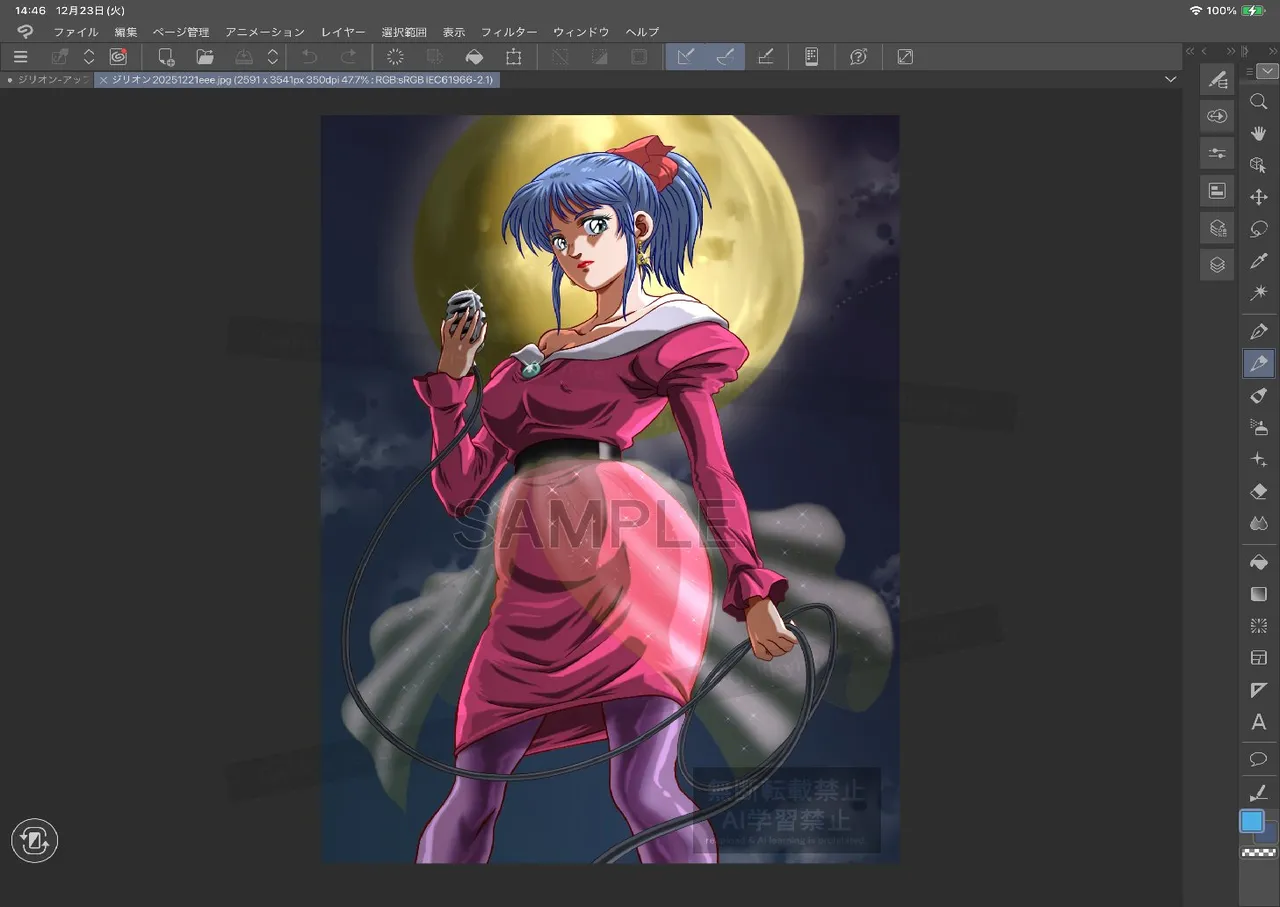Open the ウィンドウ menu
The width and height of the screenshot is (1280, 907).
pyautogui.click(x=581, y=32)
